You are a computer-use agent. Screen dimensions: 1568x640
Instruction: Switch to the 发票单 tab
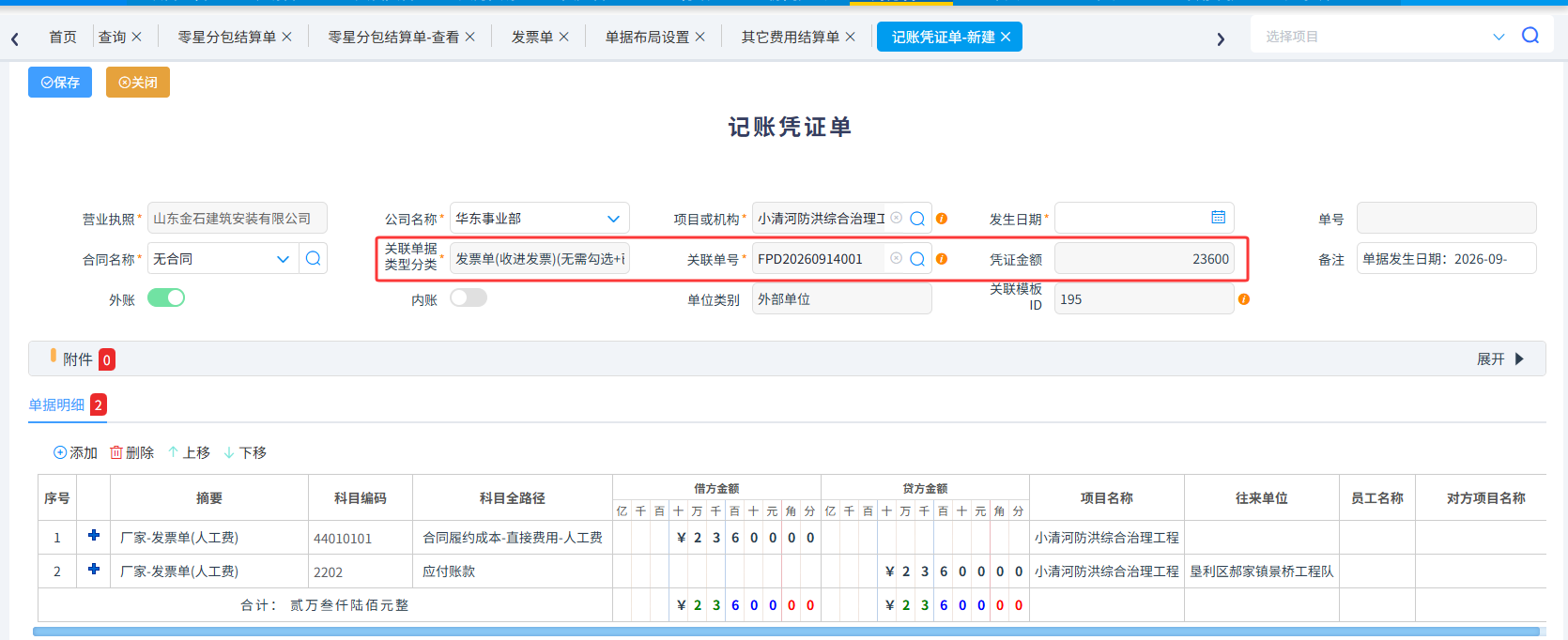[531, 37]
